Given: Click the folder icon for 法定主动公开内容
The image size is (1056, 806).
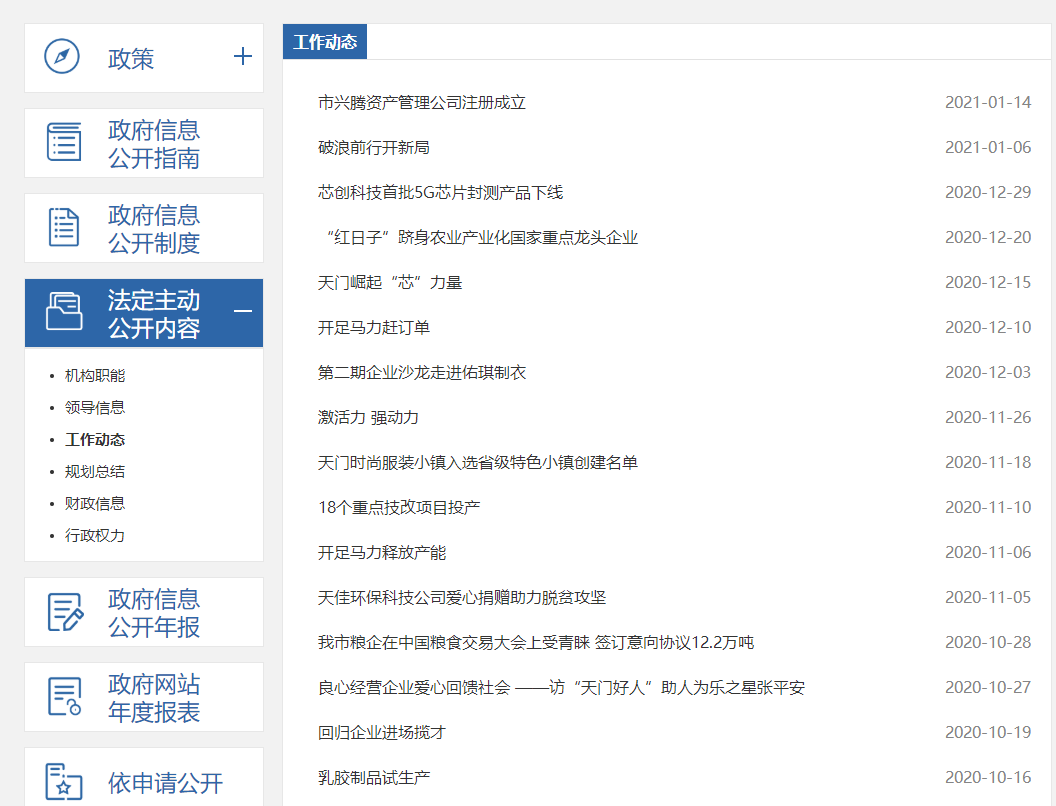Looking at the screenshot, I should [x=65, y=312].
